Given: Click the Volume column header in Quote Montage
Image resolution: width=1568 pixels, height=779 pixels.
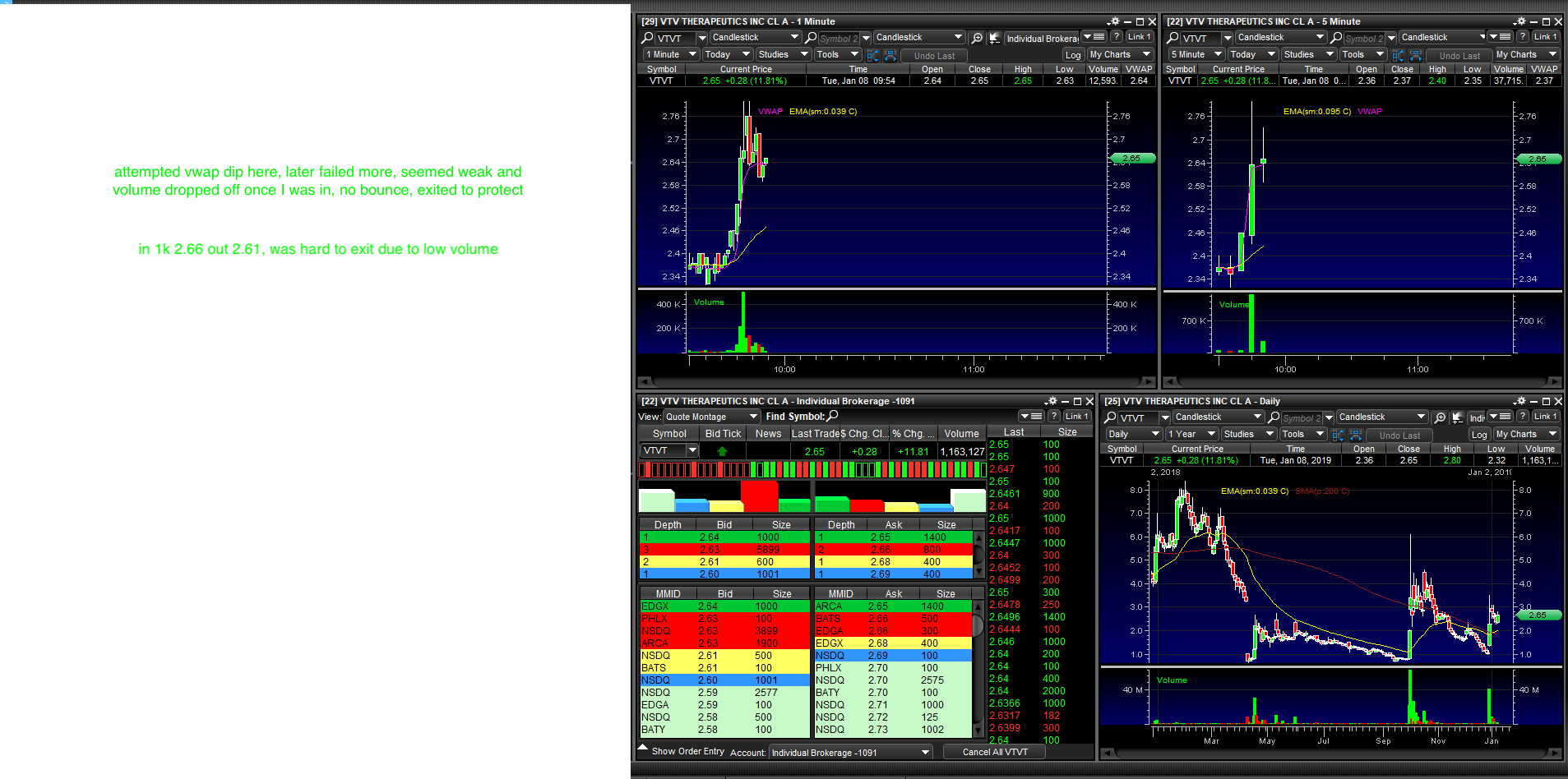Looking at the screenshot, I should point(961,434).
